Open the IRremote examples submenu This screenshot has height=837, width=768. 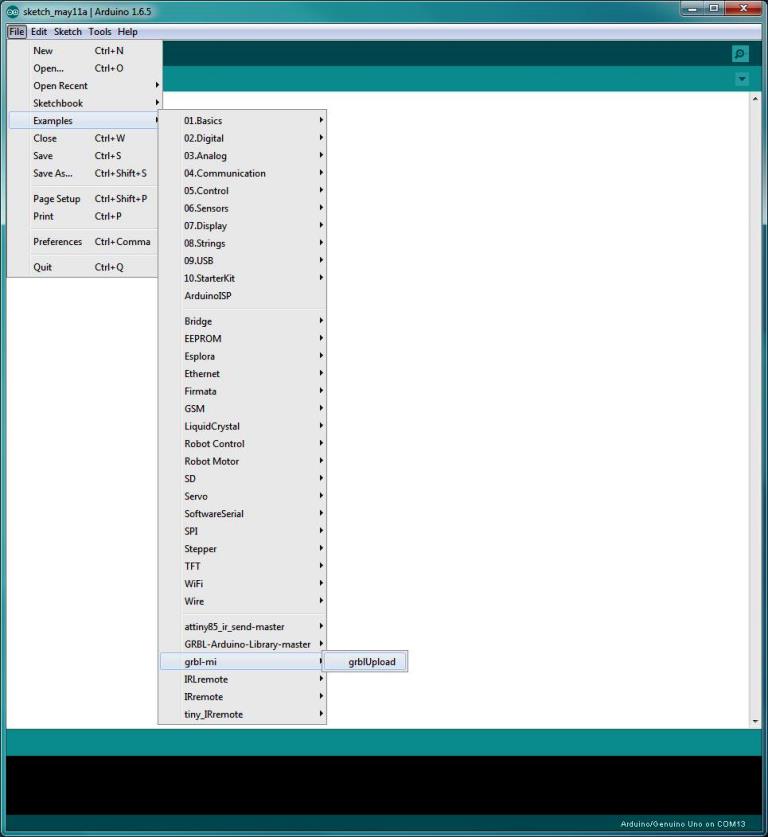[242, 697]
